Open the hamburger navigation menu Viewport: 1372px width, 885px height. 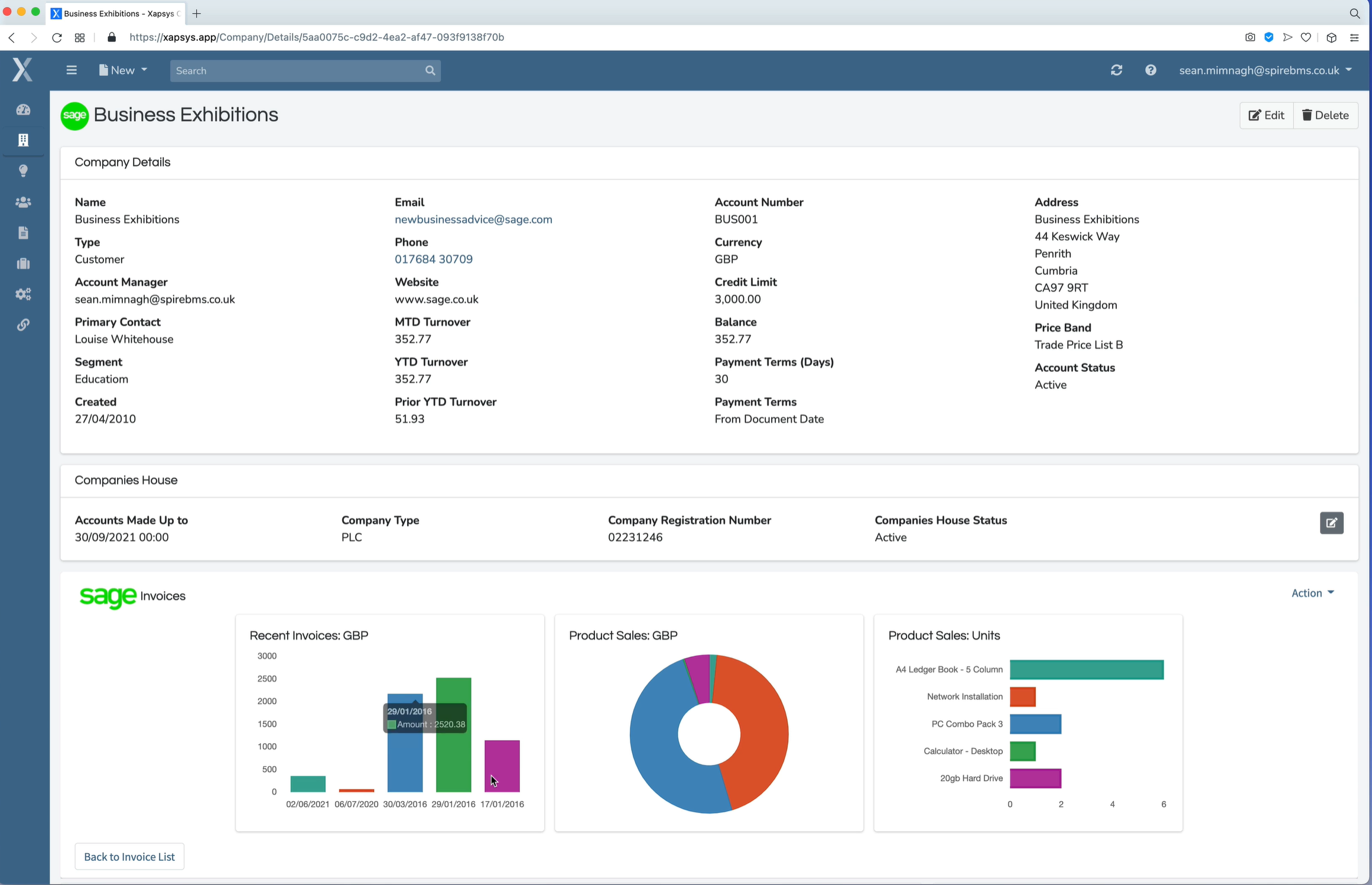click(x=71, y=70)
